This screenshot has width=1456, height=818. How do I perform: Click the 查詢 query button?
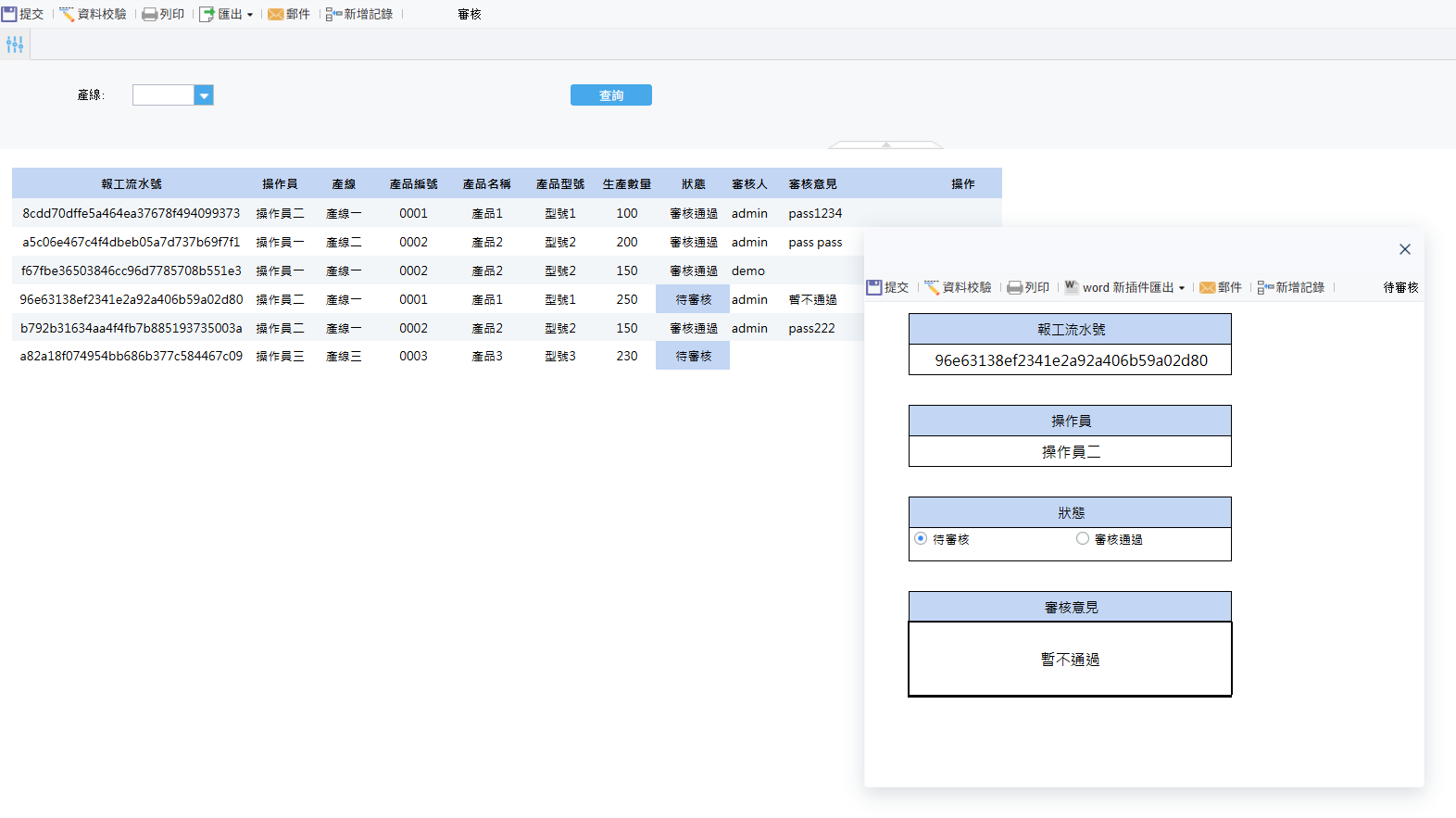(x=611, y=95)
